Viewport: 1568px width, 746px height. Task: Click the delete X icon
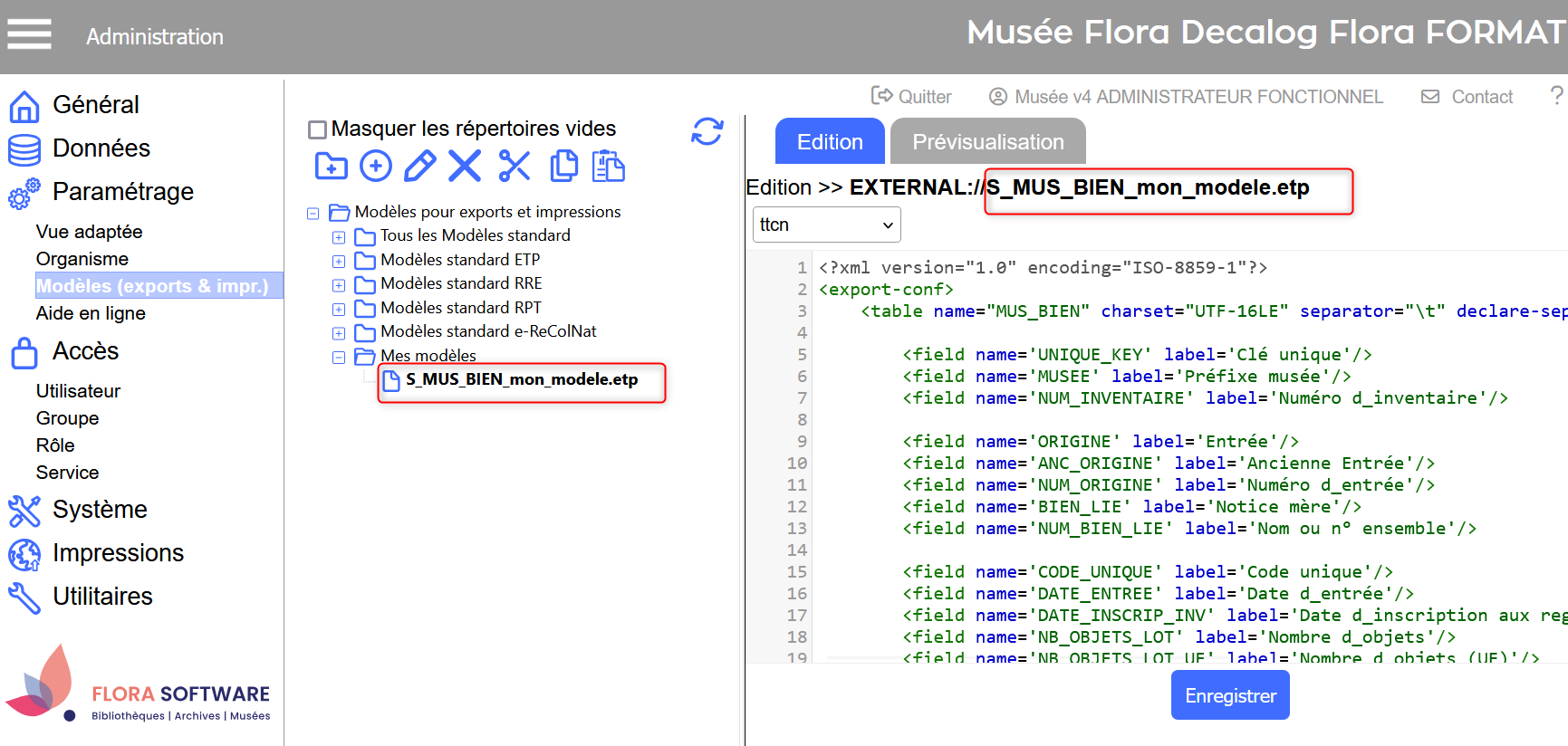(465, 167)
